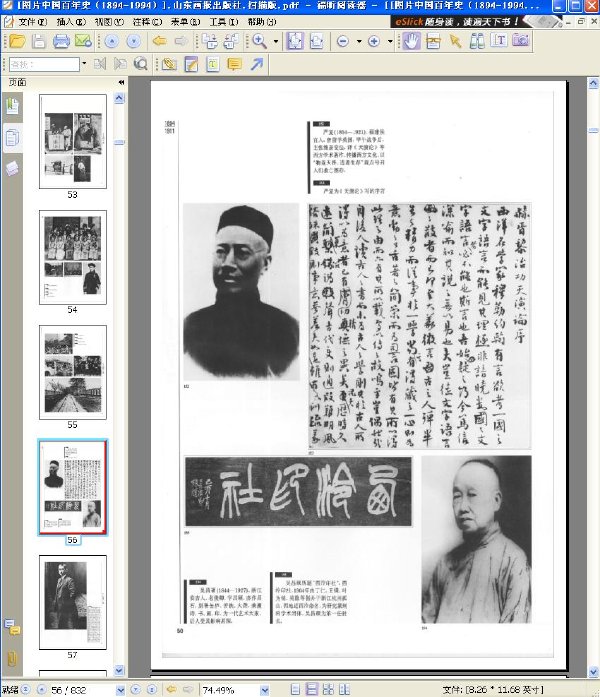This screenshot has width=600, height=697.
Task: Click inside the 查找 find input field
Action: tap(44, 64)
